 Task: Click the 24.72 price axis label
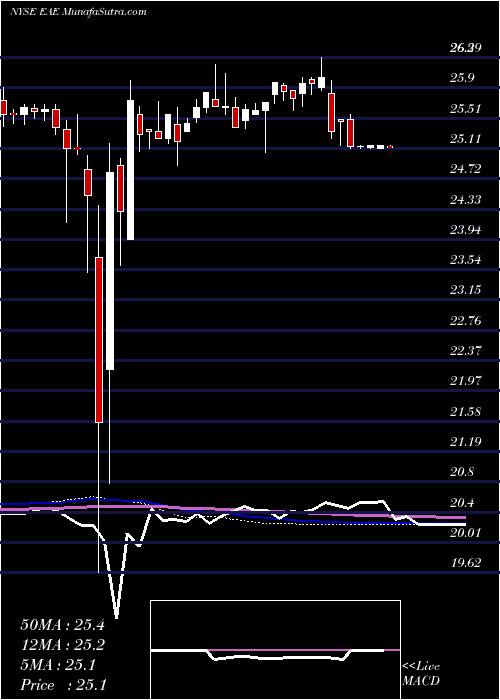465,169
